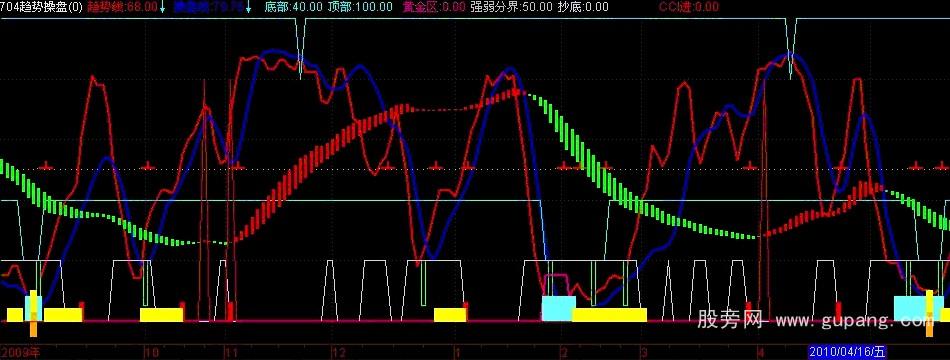Click the highlighted date 2010/04/16/五
Screen dimensions: 950x360
848,352
